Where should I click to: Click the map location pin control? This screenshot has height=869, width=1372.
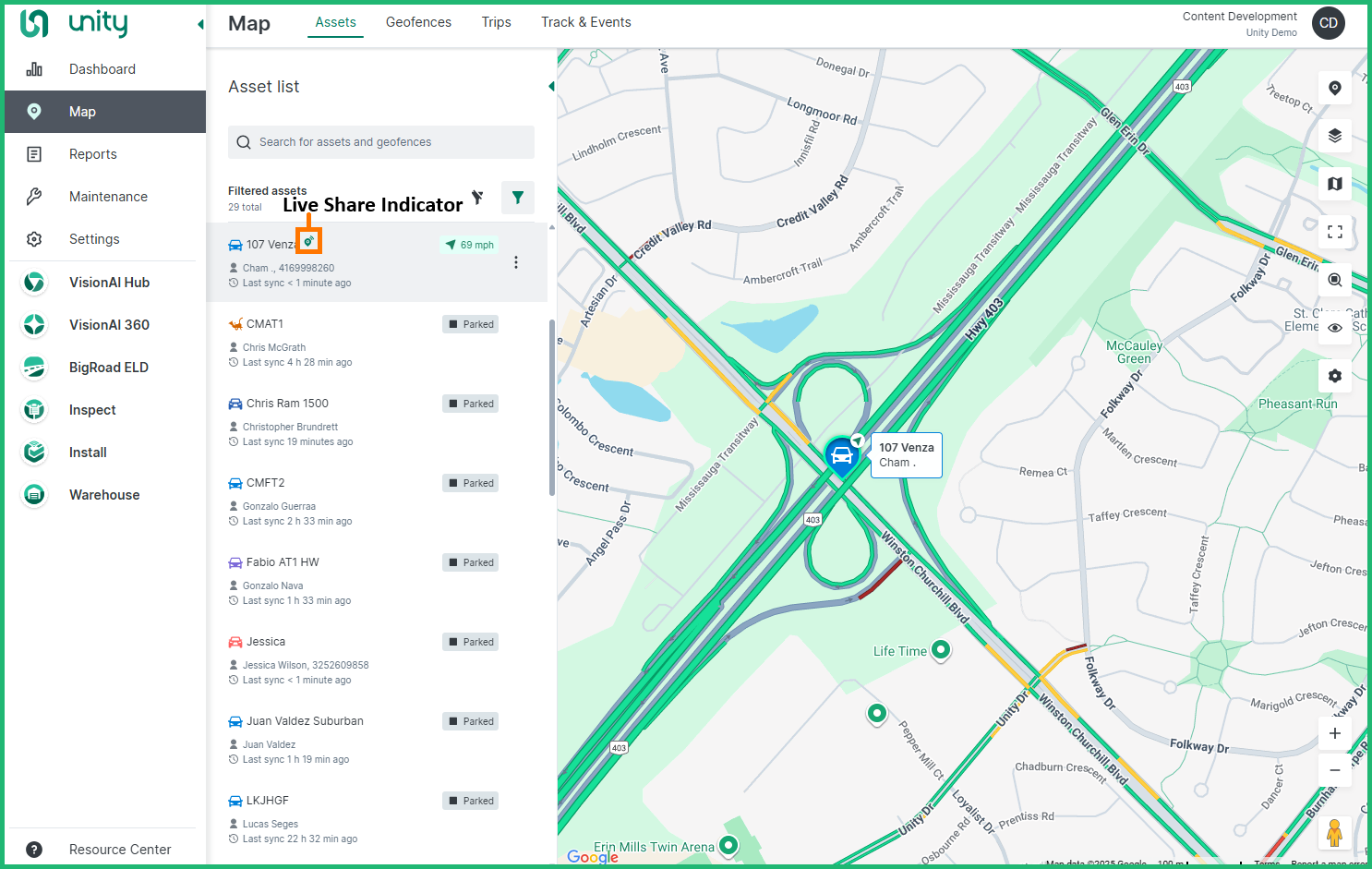1334,88
